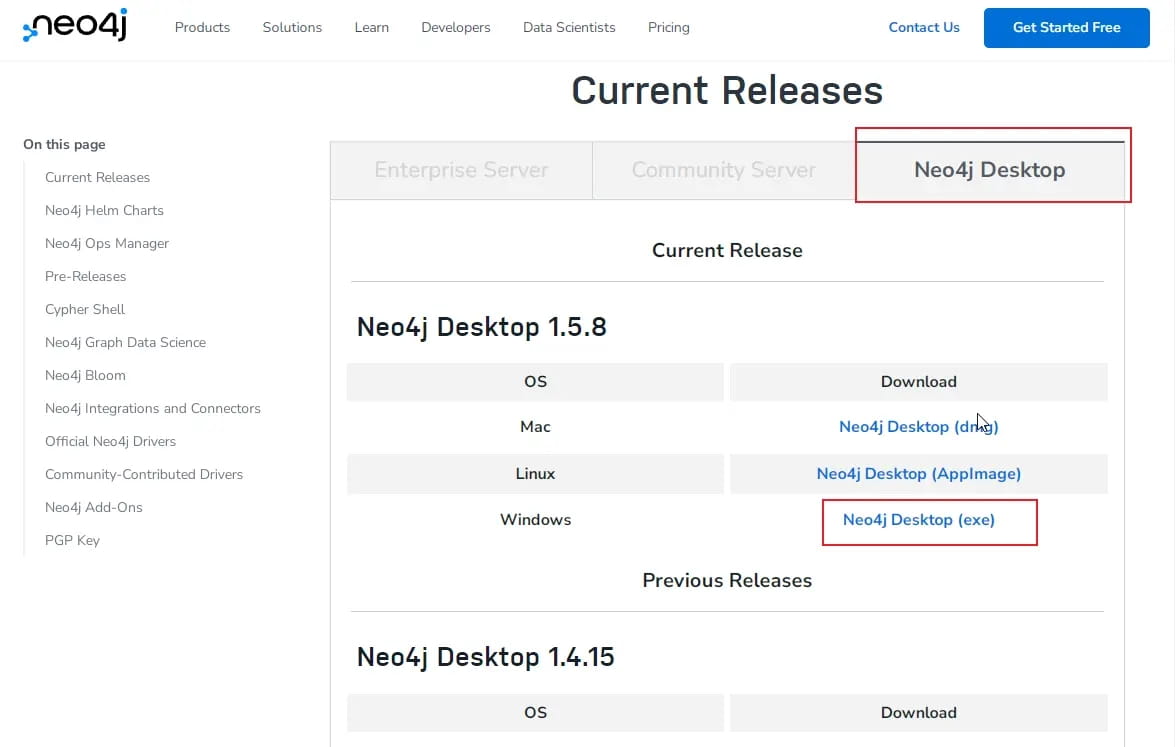Jump to PGP Key section
The height and width of the screenshot is (747, 1175).
[72, 540]
